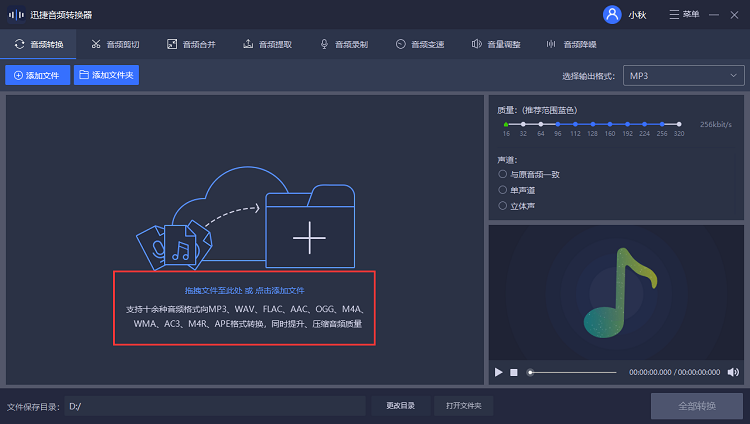Click the 拖拽文件至此处 或 点击添加文件 link
The image size is (750, 424).
(x=244, y=290)
